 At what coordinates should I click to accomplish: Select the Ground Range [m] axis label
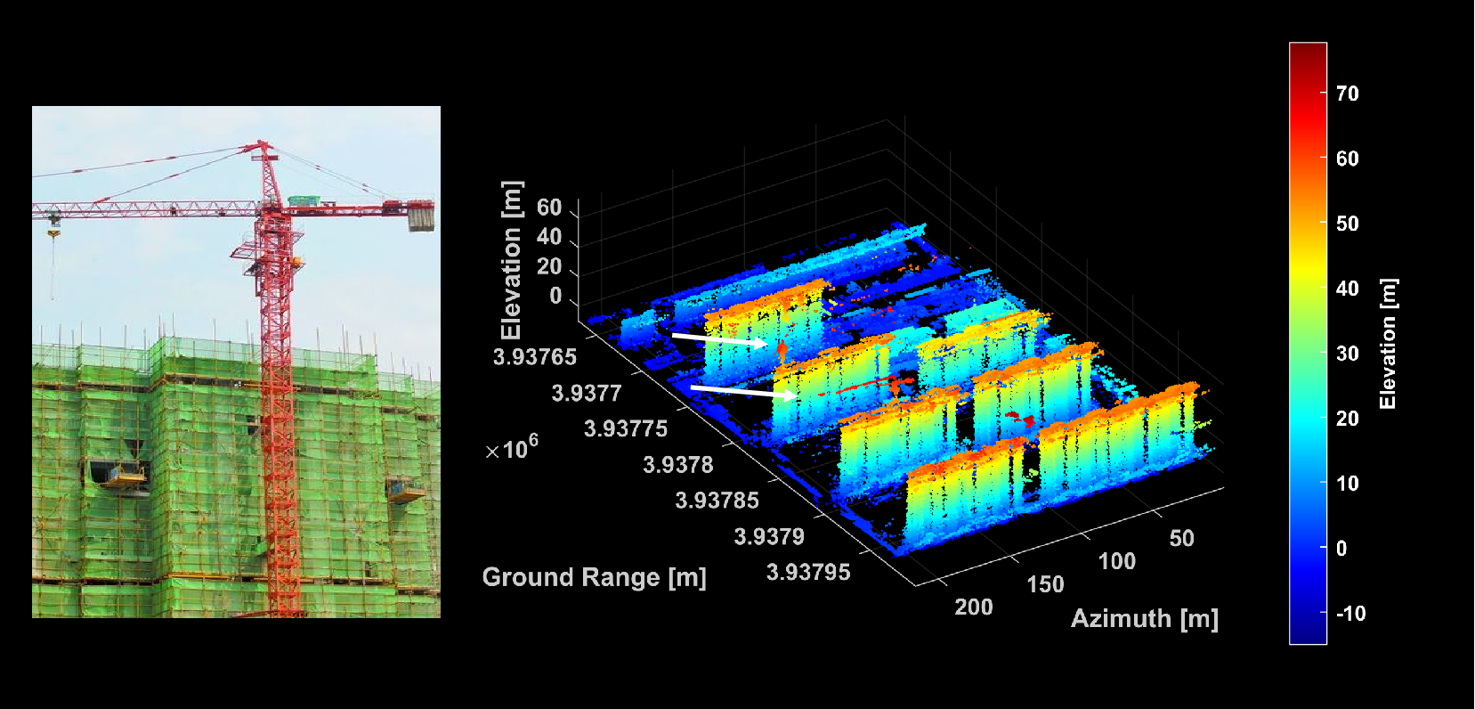coord(594,577)
